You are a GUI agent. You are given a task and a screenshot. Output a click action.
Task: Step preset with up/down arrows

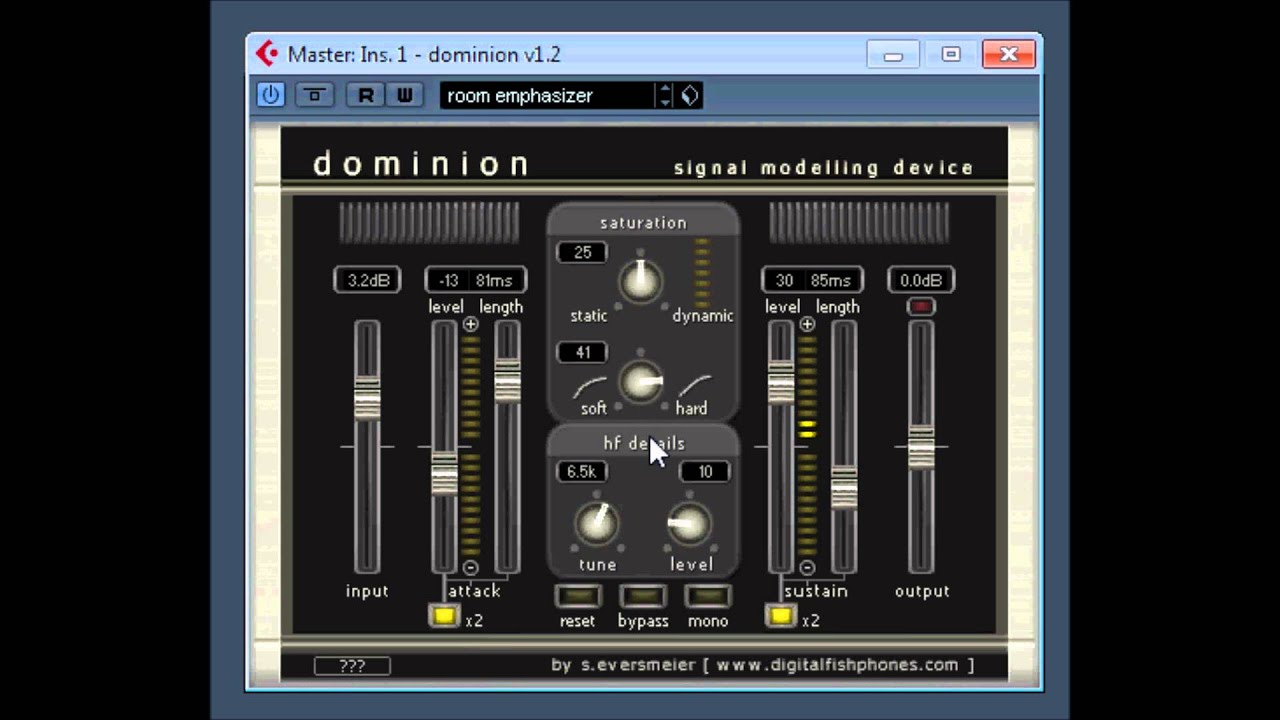coord(665,95)
